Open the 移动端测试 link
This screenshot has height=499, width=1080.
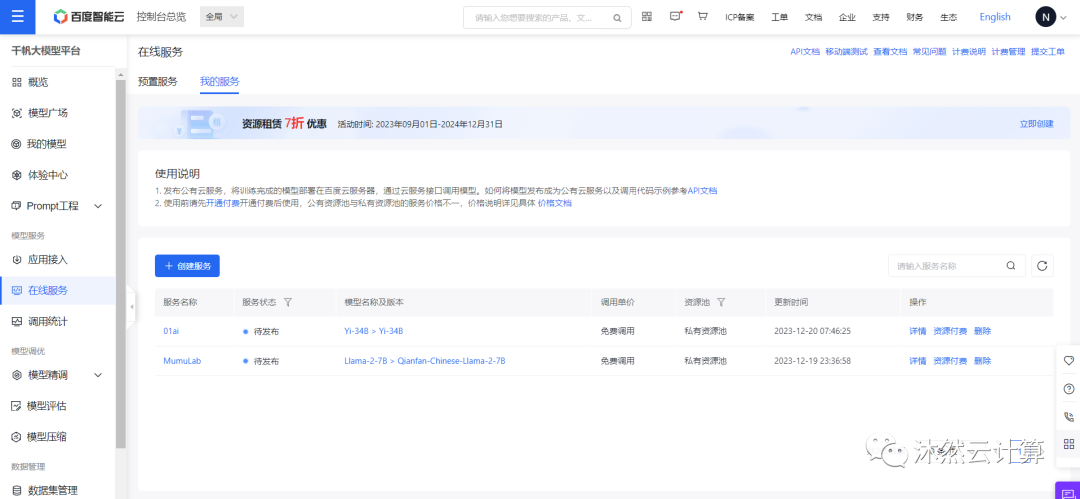[847, 52]
